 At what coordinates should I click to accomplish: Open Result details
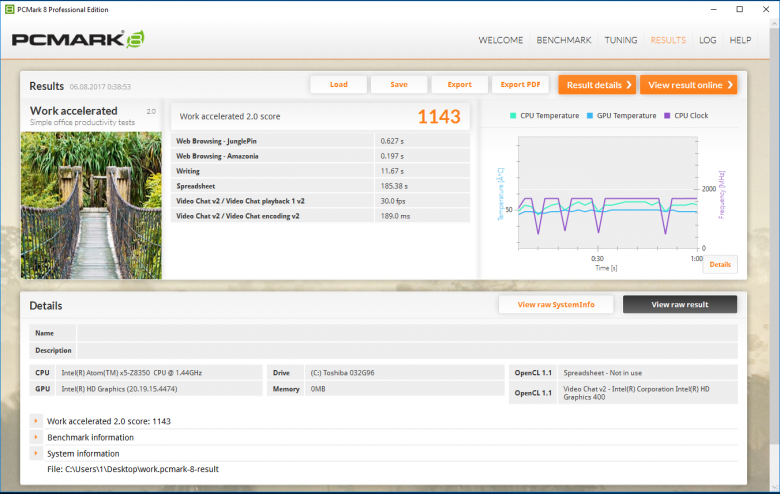point(597,85)
